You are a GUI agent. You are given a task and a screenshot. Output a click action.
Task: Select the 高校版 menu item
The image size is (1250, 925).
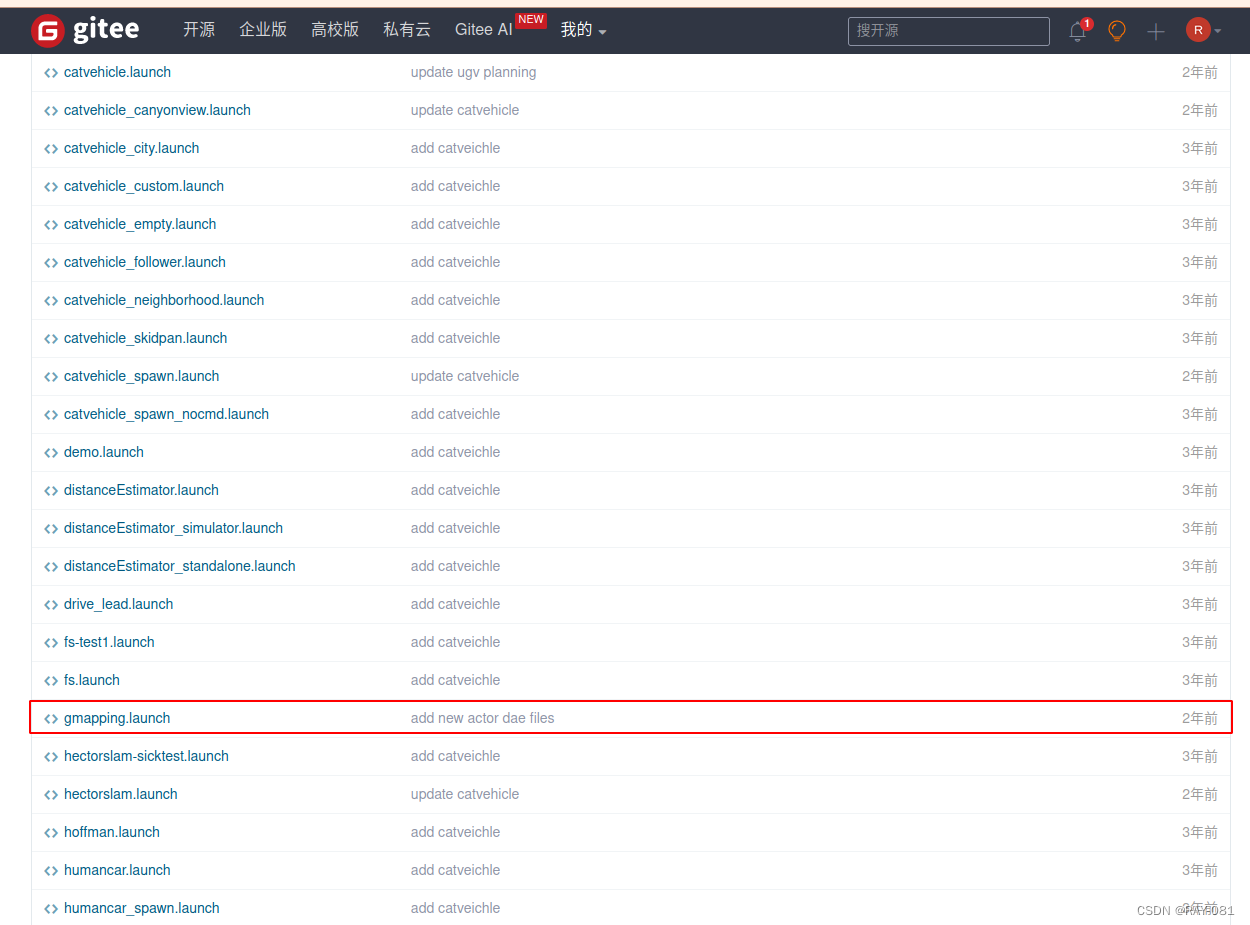(x=335, y=30)
